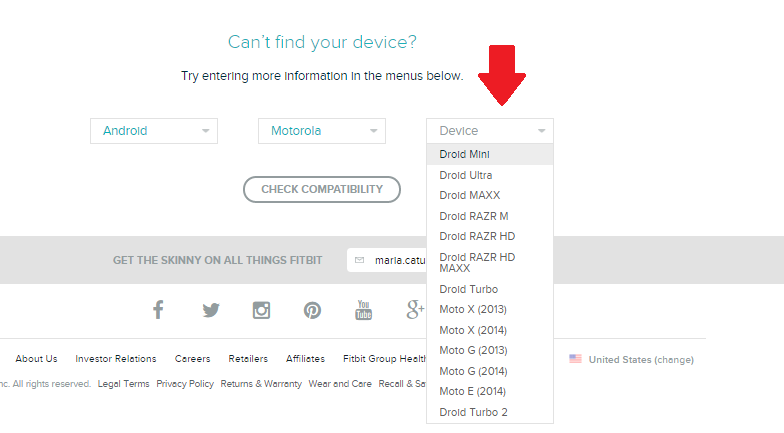Pick Moto E (2014) device option
The height and width of the screenshot is (433, 784).
(x=490, y=392)
